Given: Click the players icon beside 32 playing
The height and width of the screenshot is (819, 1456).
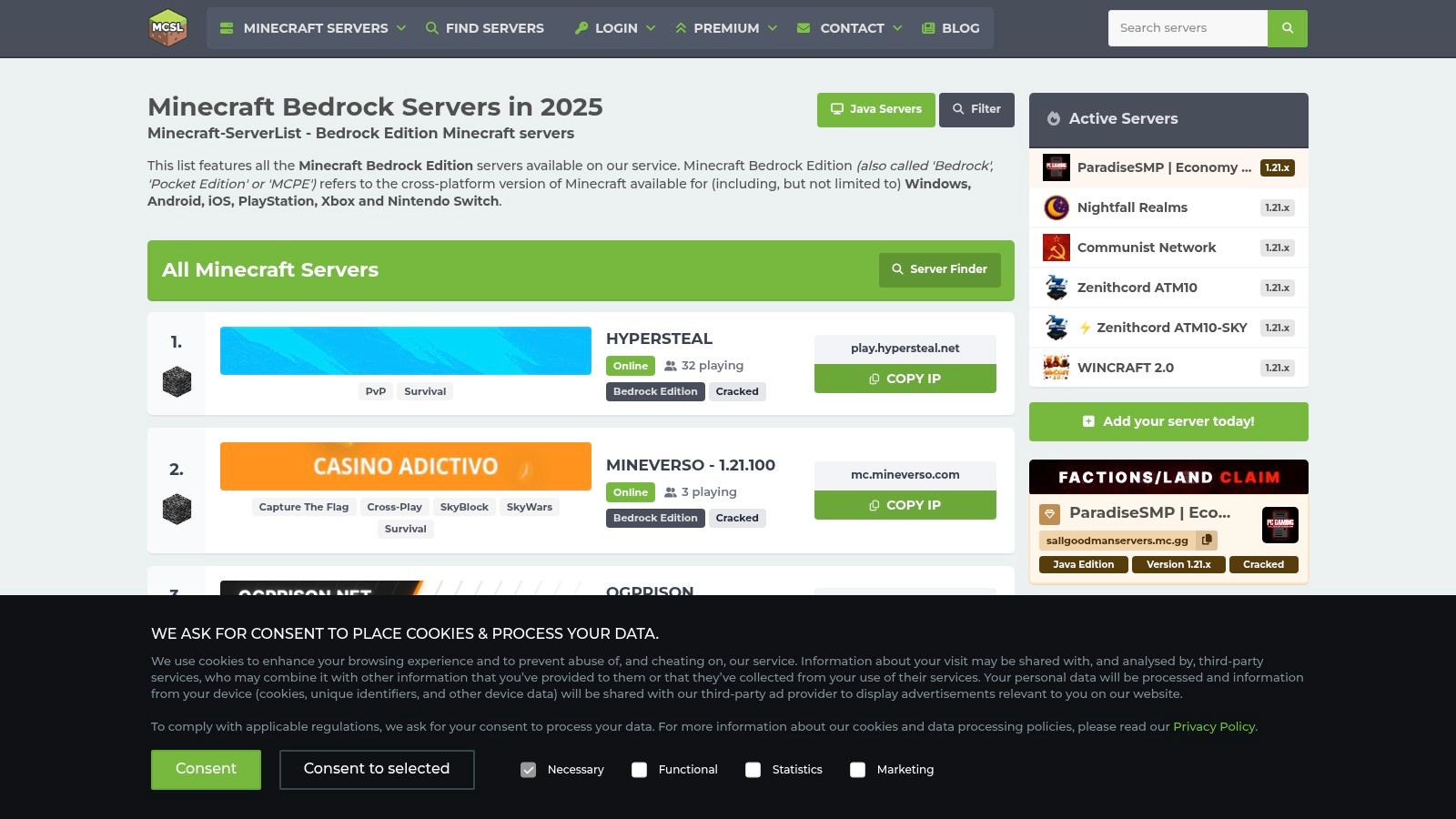Looking at the screenshot, I should pyautogui.click(x=671, y=366).
